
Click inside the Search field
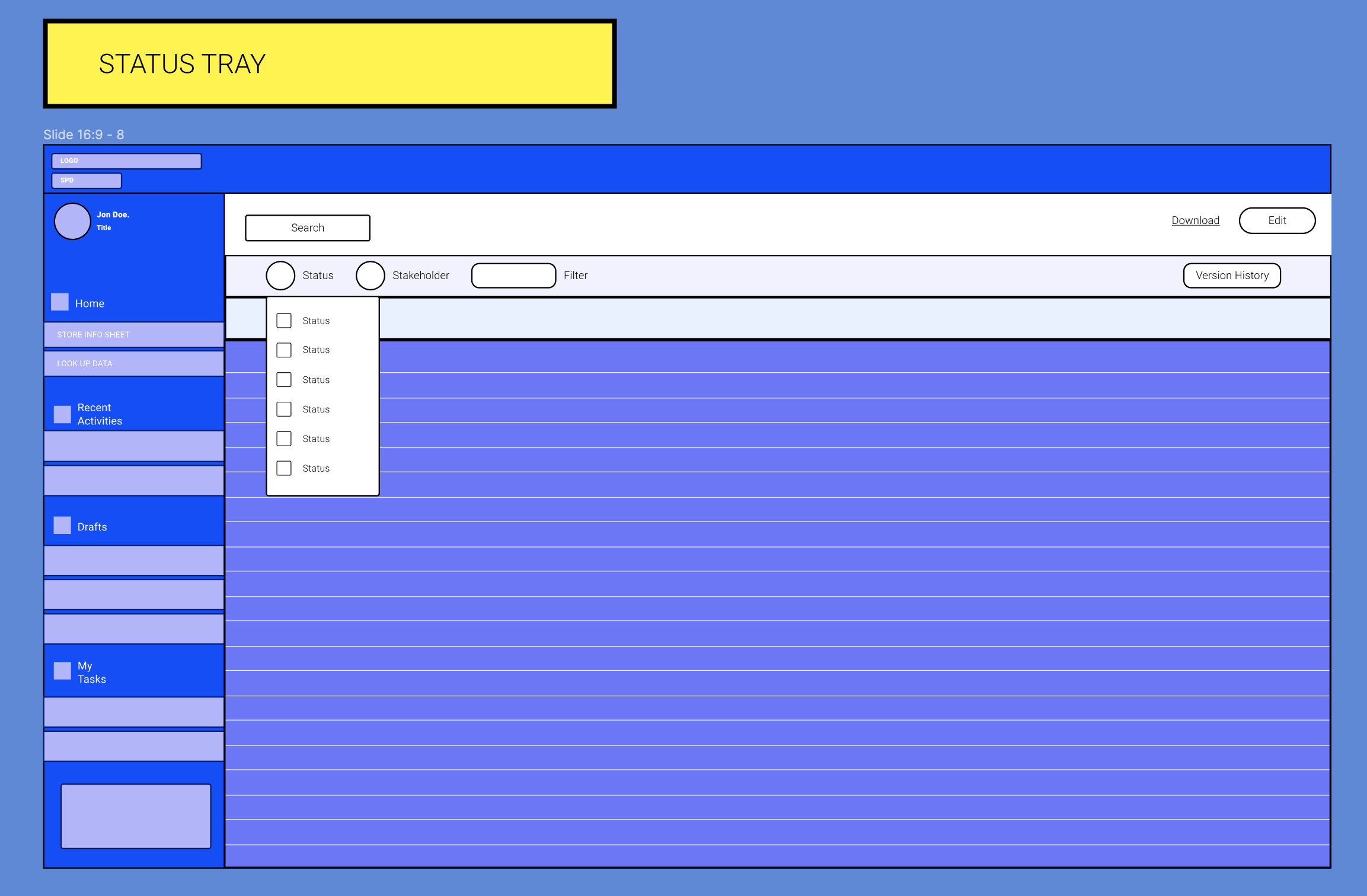pos(307,228)
